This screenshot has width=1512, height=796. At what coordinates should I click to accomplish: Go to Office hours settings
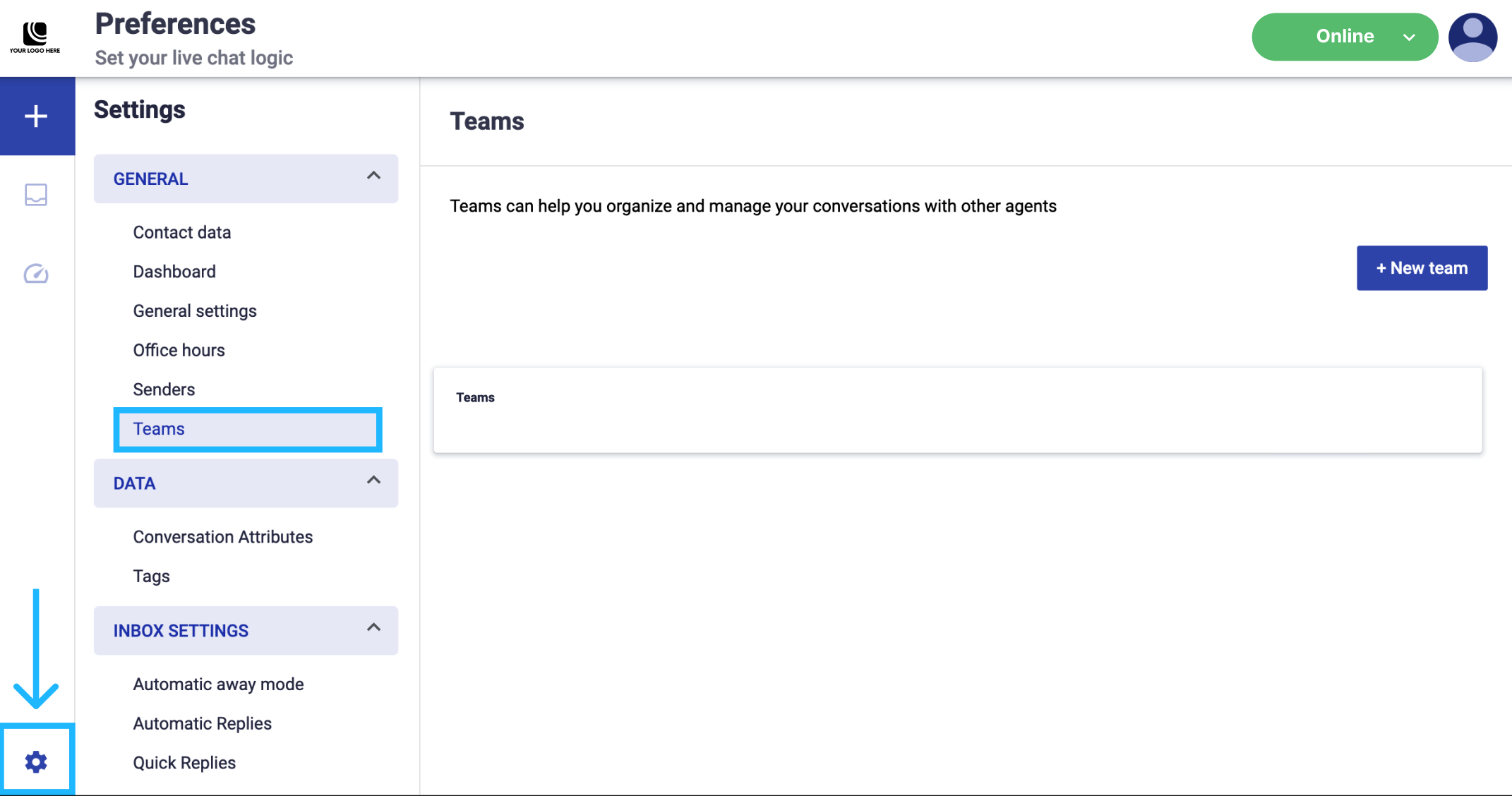[x=179, y=350]
